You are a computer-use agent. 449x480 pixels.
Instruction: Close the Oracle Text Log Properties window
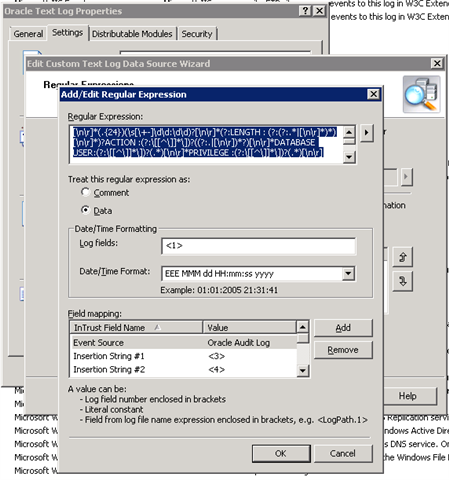319,11
